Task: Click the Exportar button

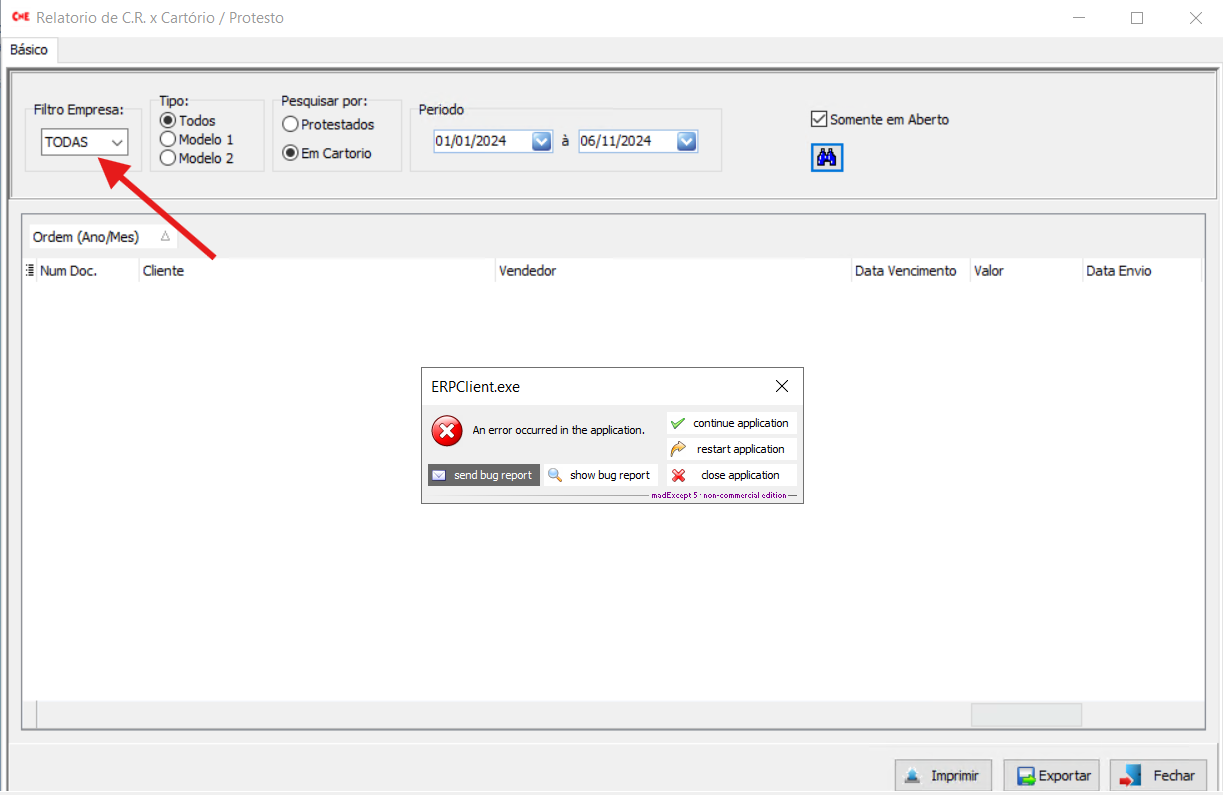Action: tap(1051, 775)
